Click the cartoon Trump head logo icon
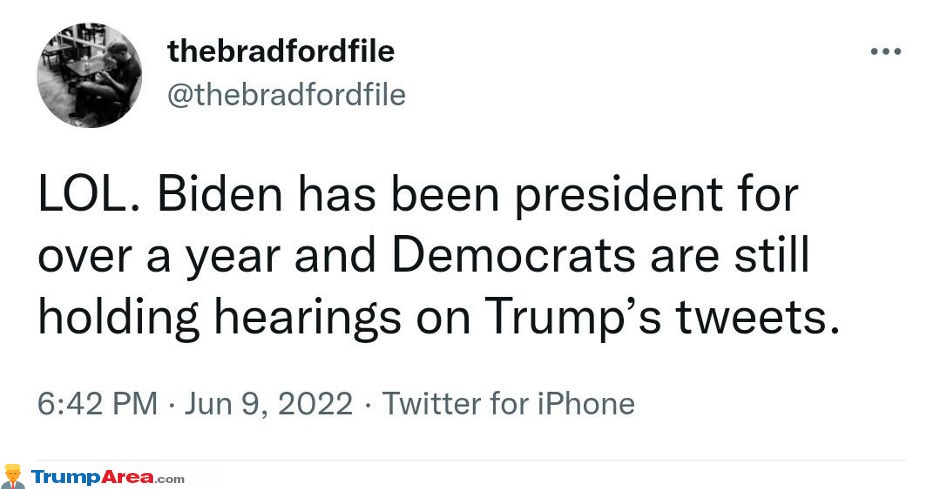The height and width of the screenshot is (489, 940). [13, 476]
